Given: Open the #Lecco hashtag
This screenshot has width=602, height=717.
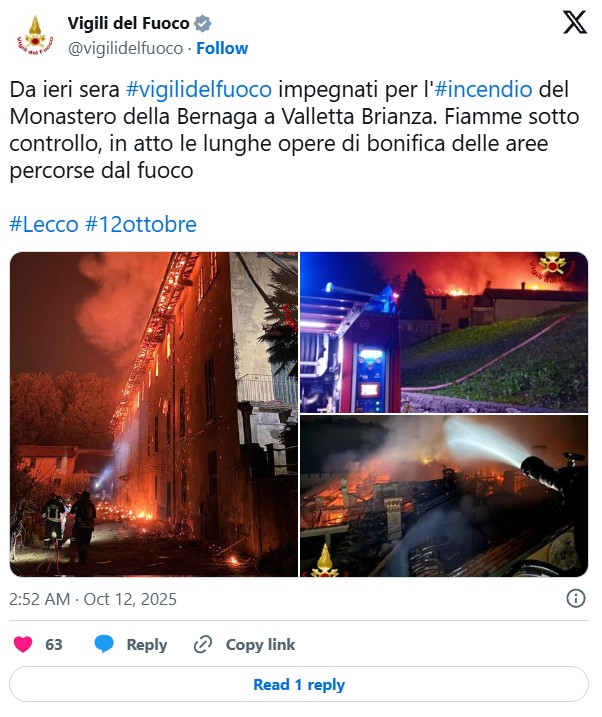Looking at the screenshot, I should point(44,224).
